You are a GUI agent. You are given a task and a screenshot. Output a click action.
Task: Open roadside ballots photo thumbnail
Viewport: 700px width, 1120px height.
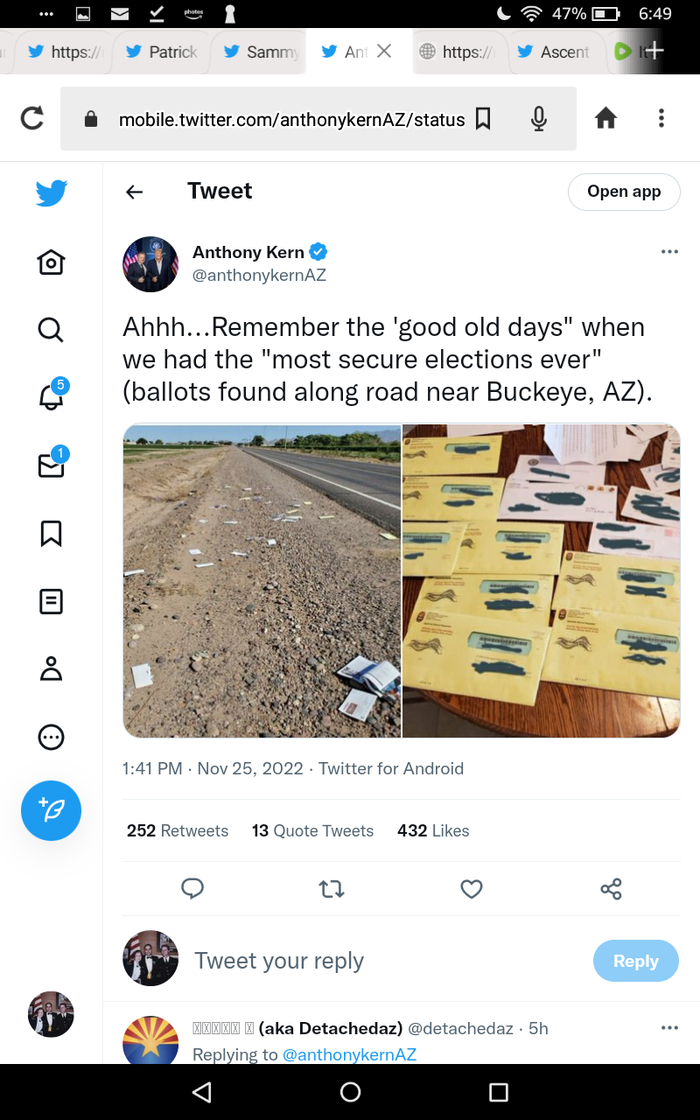[262, 580]
